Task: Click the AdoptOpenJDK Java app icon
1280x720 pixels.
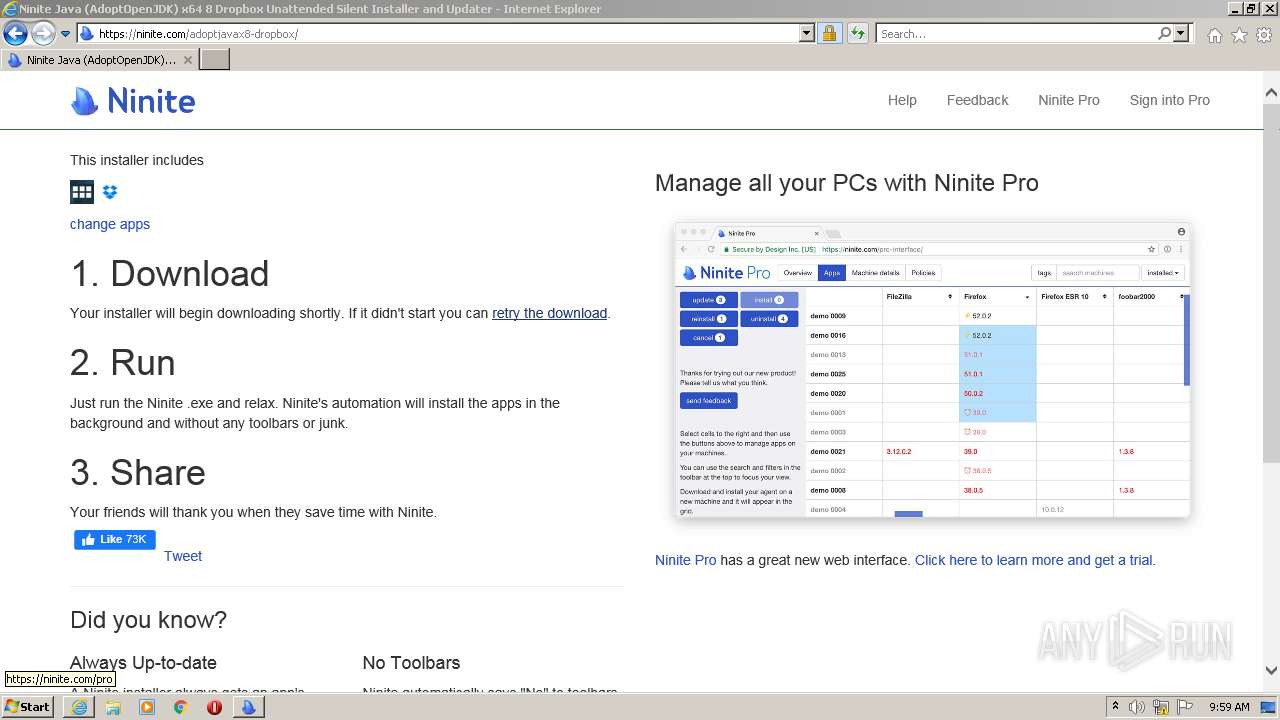Action: [x=82, y=192]
